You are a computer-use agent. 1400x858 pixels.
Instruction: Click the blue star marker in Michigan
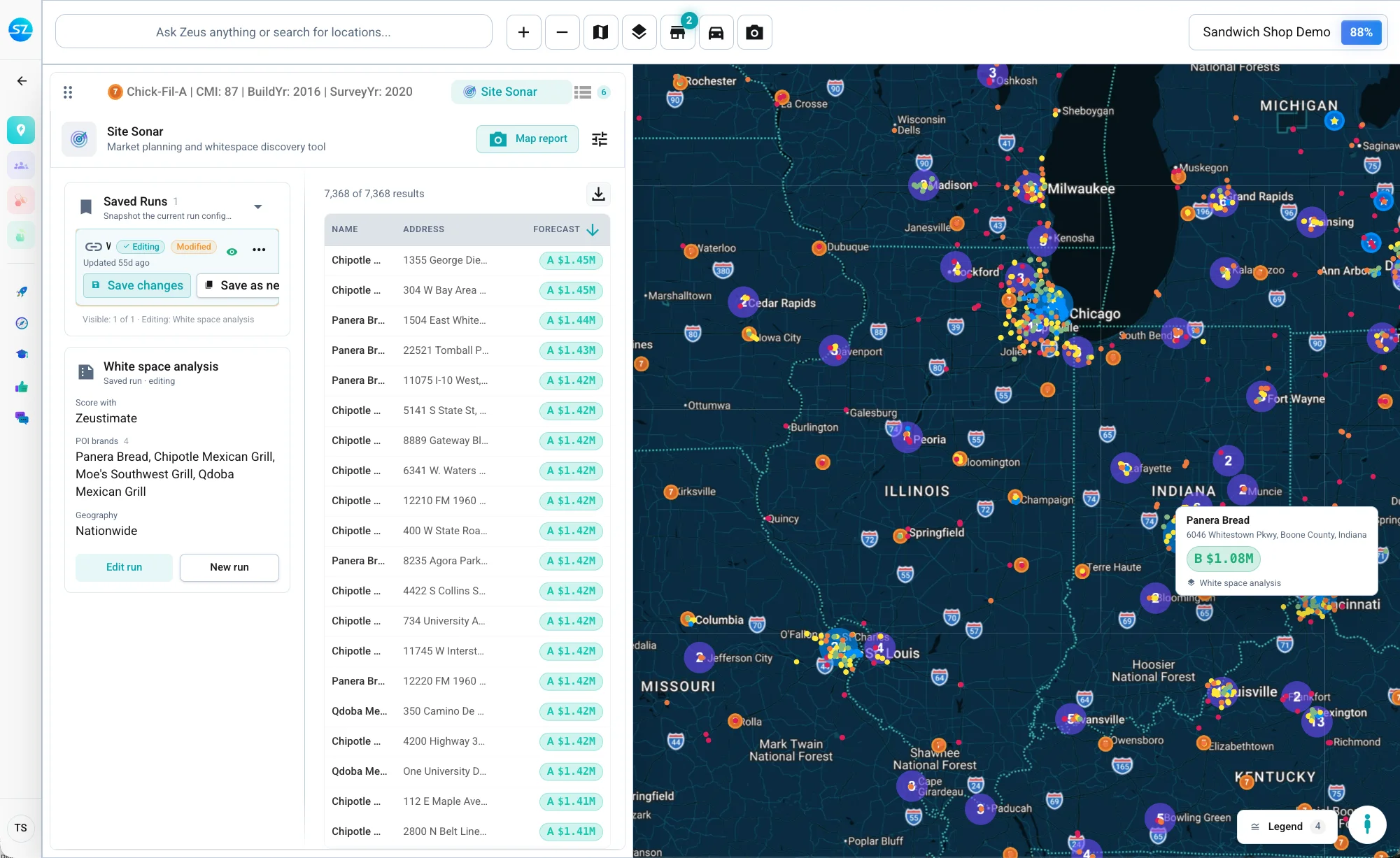(1334, 121)
